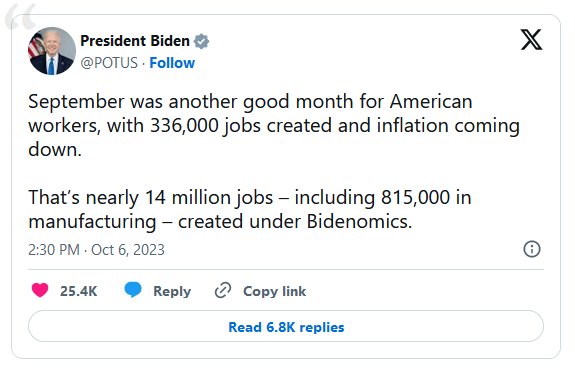Open the President Biden display name

(x=135, y=41)
